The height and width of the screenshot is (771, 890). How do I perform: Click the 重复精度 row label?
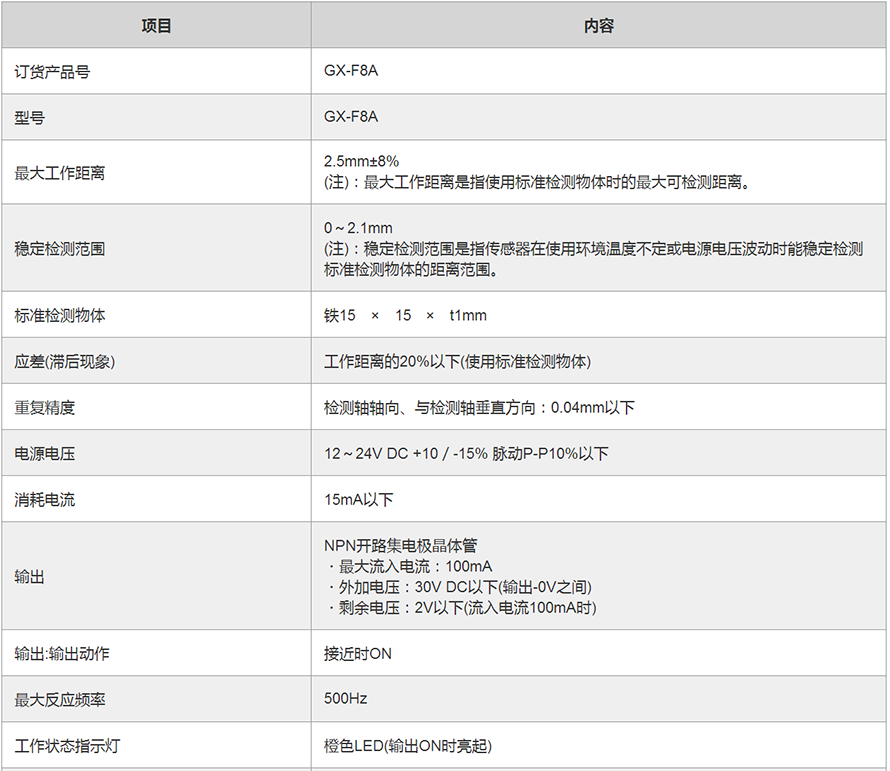coord(44,408)
